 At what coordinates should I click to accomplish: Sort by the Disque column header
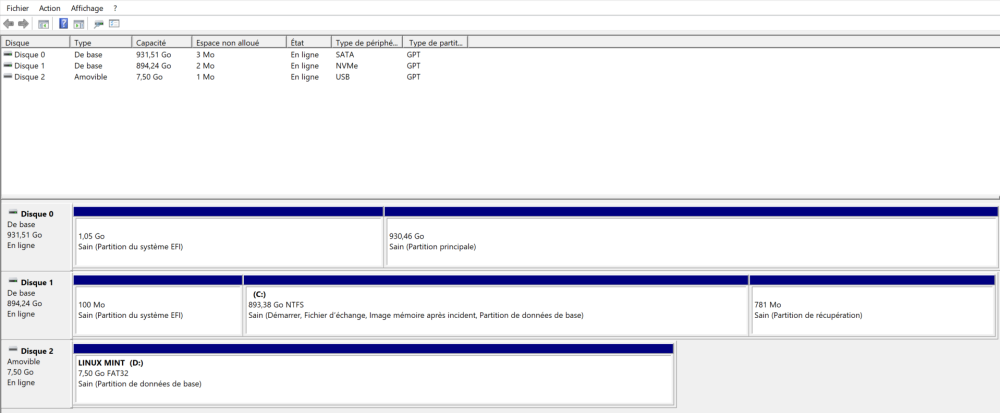pos(35,43)
